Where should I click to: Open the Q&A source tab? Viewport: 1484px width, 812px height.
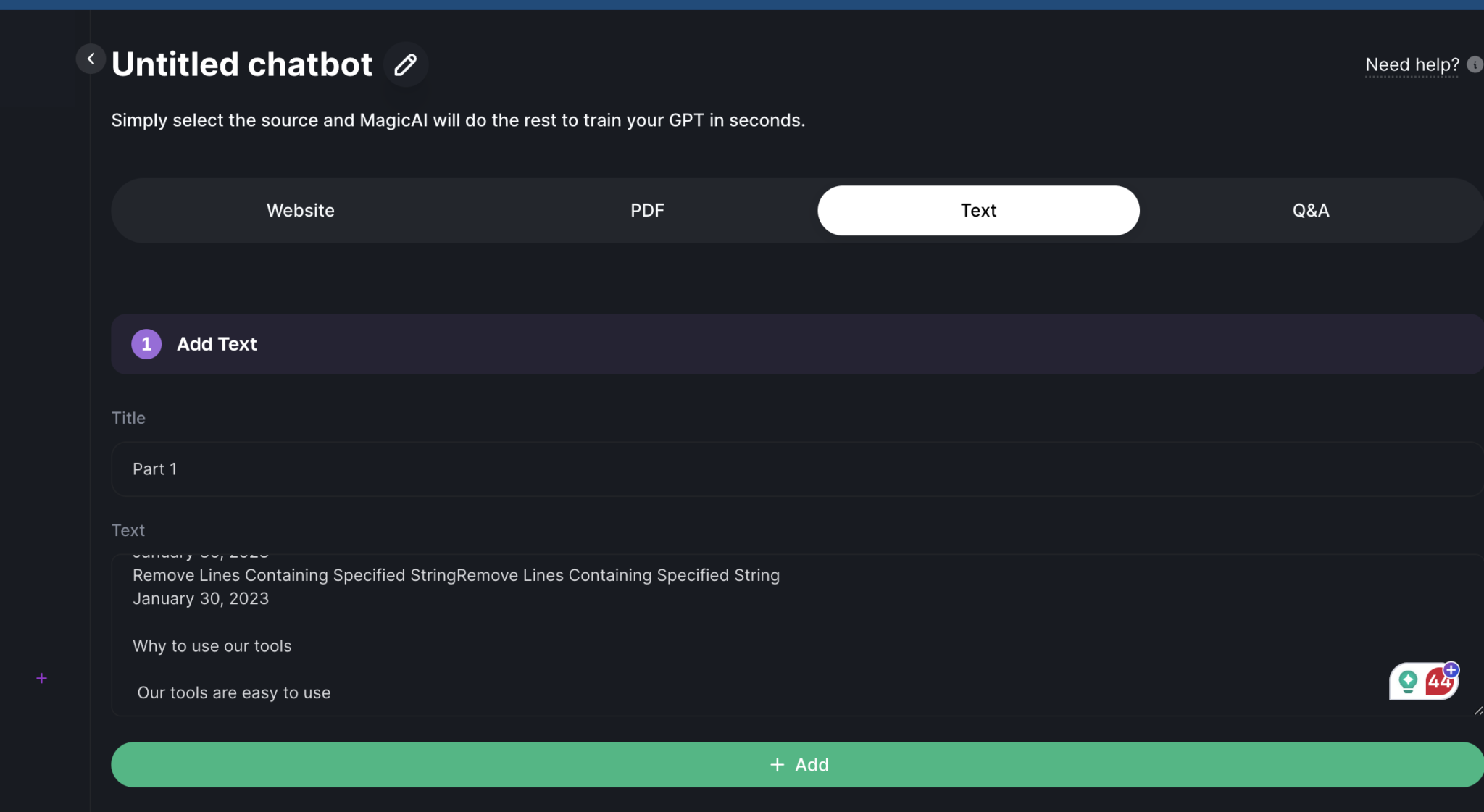click(x=1310, y=211)
